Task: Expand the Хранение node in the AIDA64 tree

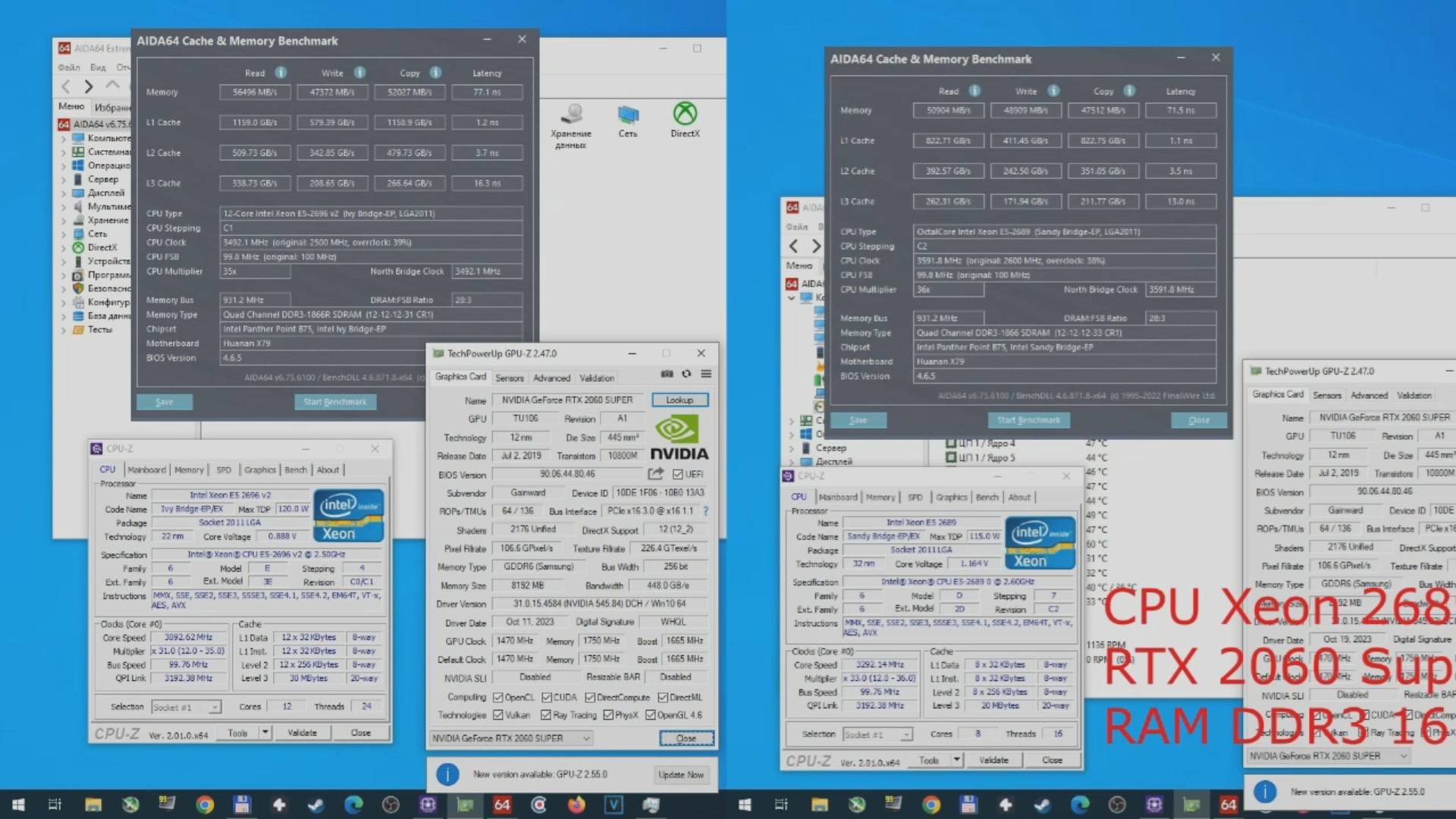Action: [64, 221]
